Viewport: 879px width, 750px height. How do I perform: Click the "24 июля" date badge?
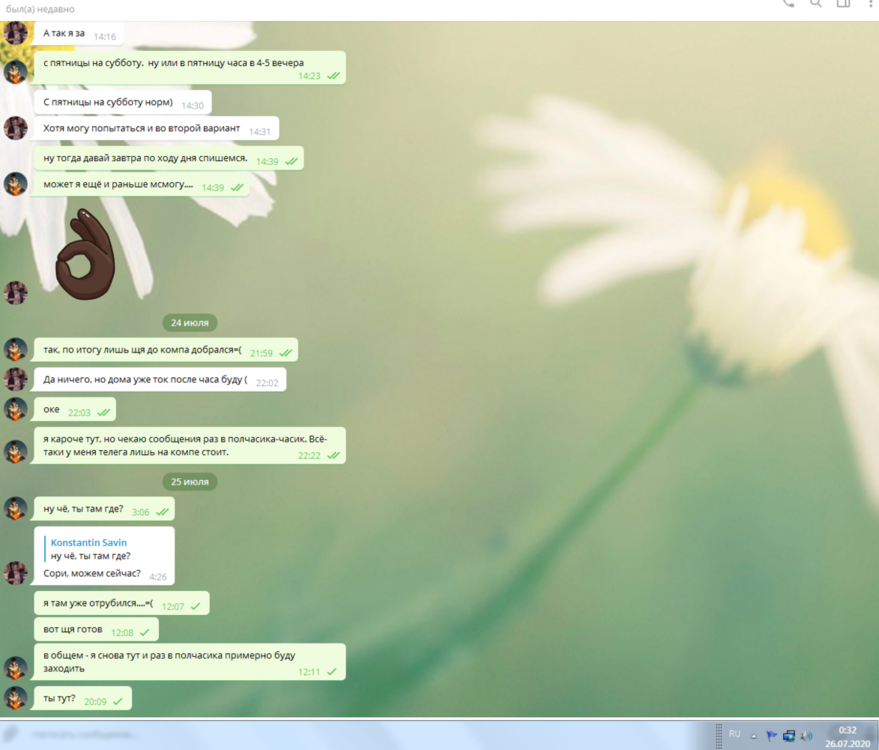[190, 322]
